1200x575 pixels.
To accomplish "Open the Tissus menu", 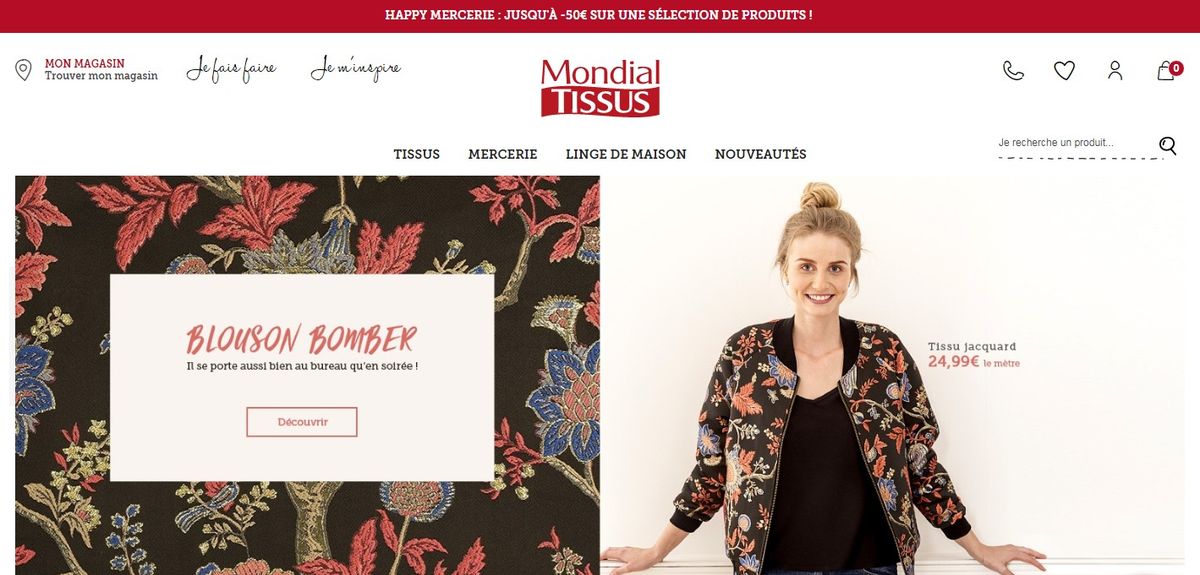I will pyautogui.click(x=417, y=154).
